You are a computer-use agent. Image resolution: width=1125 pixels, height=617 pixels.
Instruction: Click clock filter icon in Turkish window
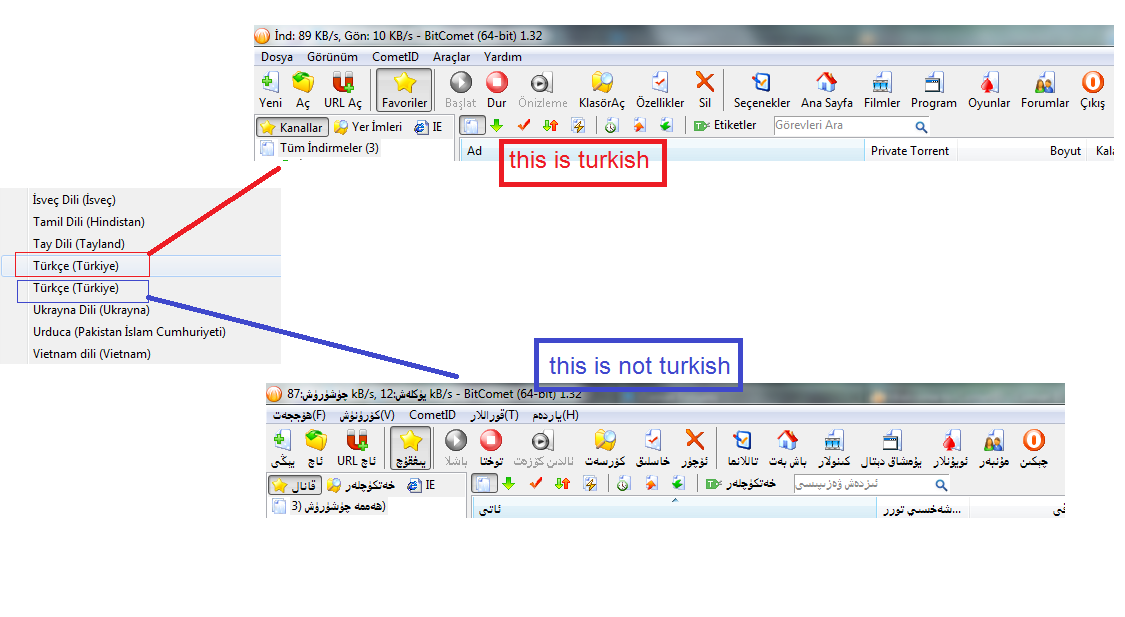pyautogui.click(x=611, y=126)
